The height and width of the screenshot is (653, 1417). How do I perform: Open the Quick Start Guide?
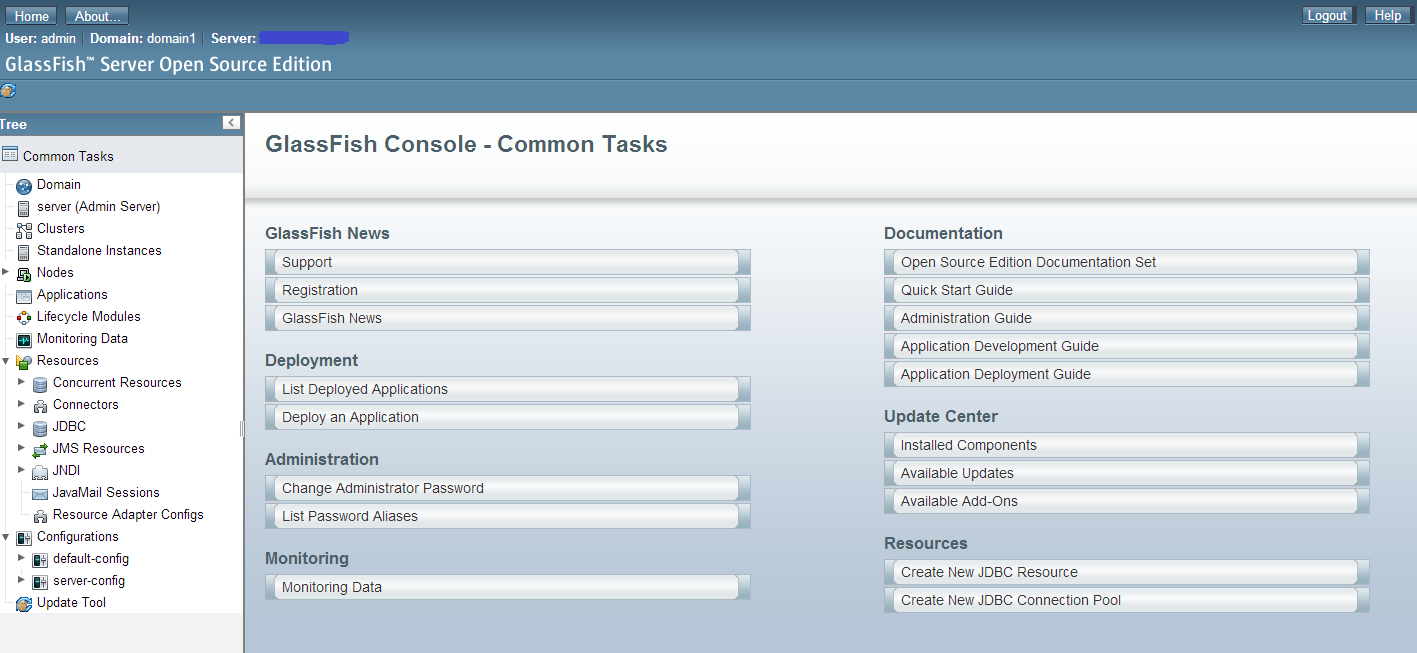[x=1127, y=290]
